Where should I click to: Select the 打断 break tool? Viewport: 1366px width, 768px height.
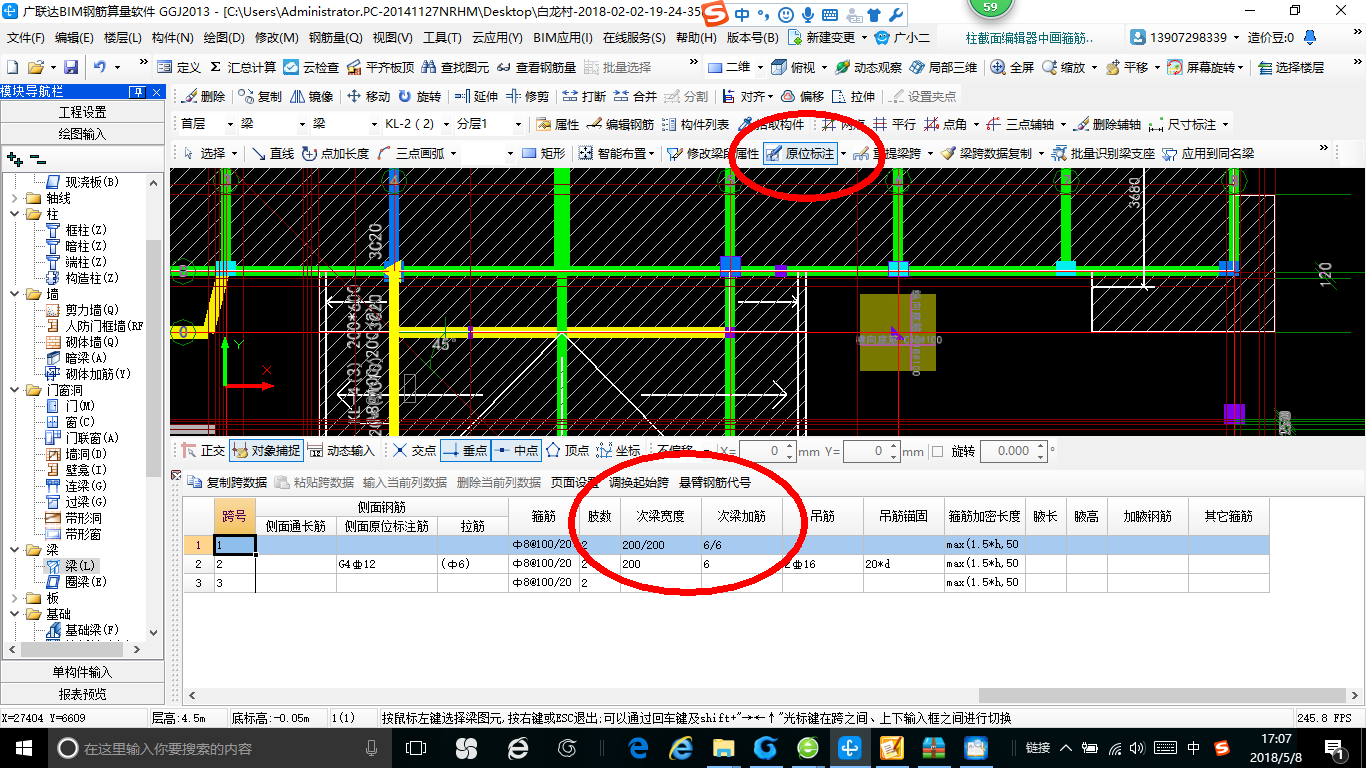pos(584,96)
